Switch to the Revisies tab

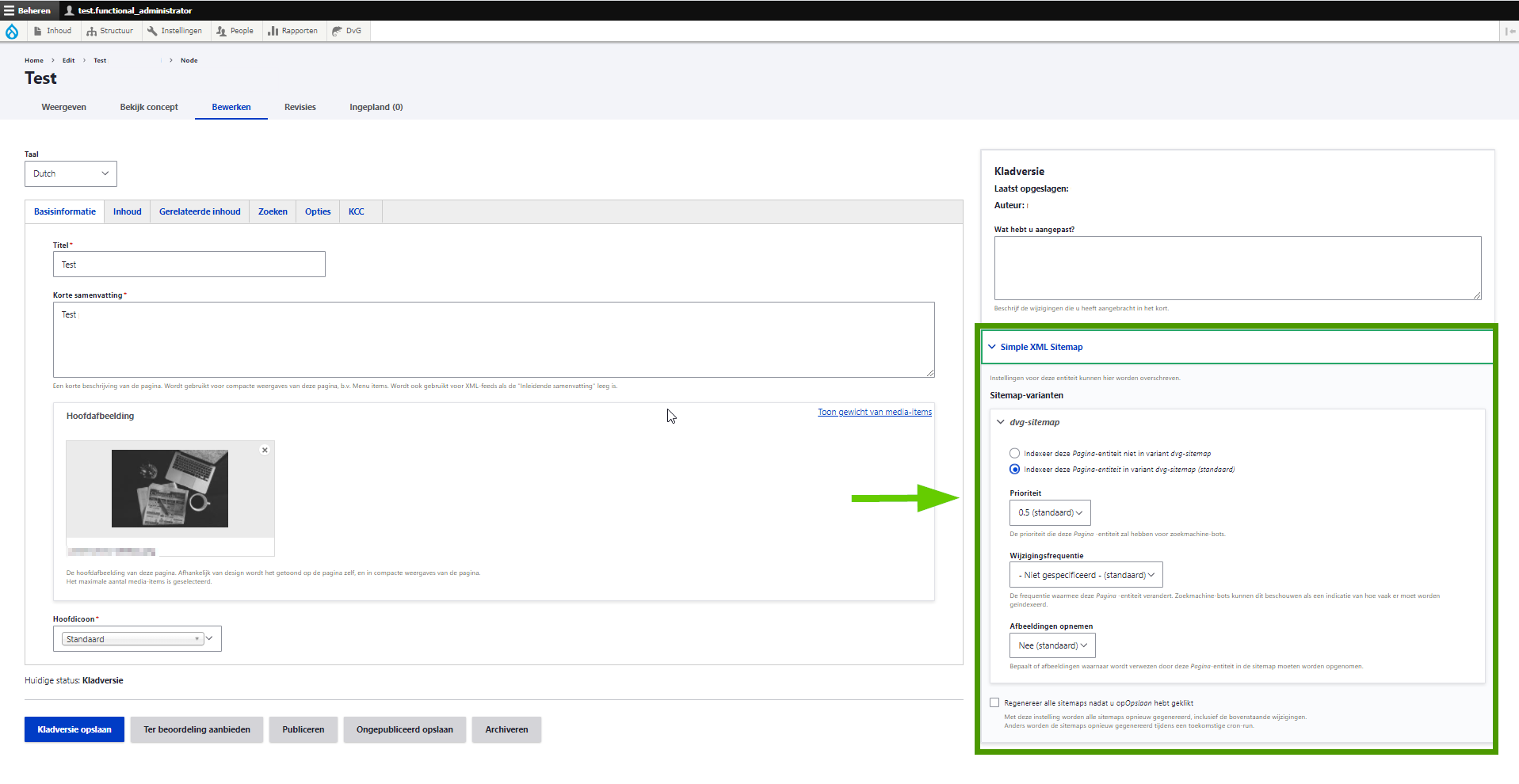point(300,107)
